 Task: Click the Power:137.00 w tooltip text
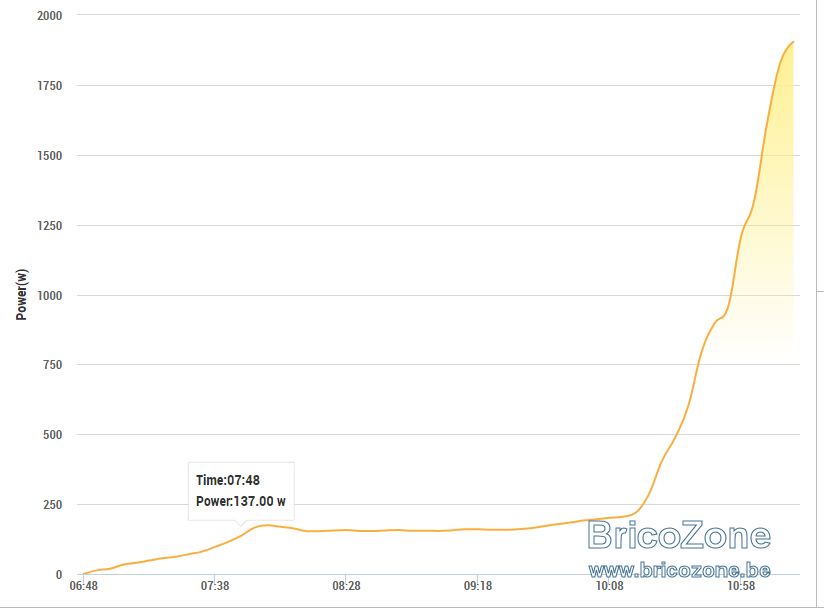(241, 502)
